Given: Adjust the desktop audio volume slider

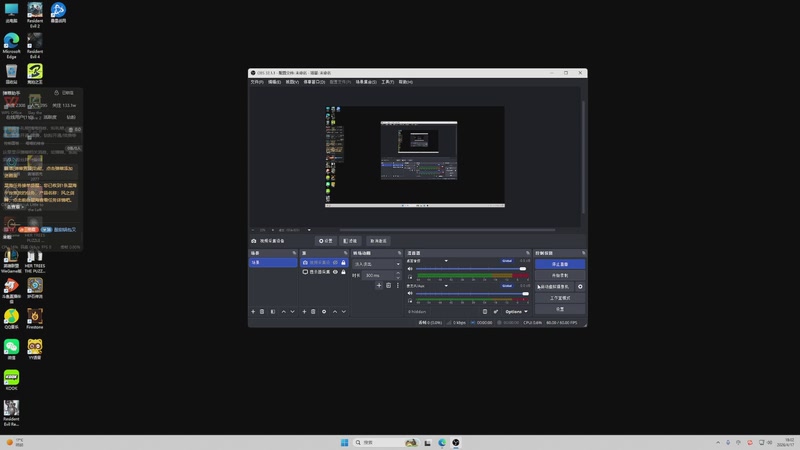Looking at the screenshot, I should (522, 268).
